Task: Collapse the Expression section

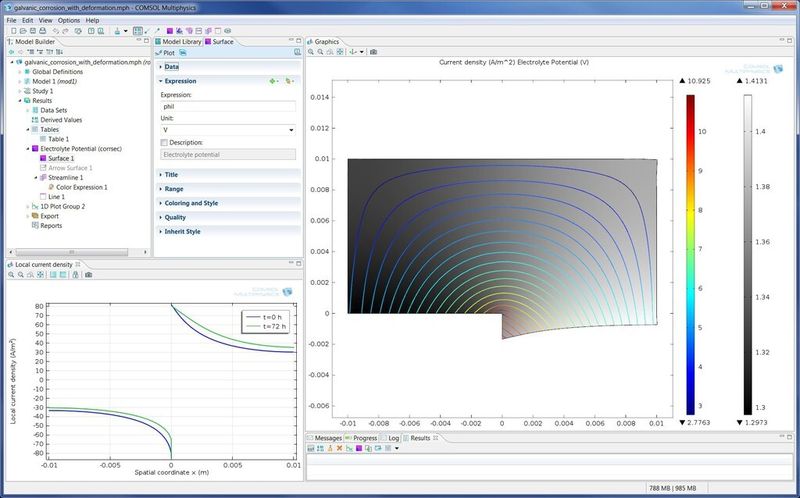Action: 180,81
